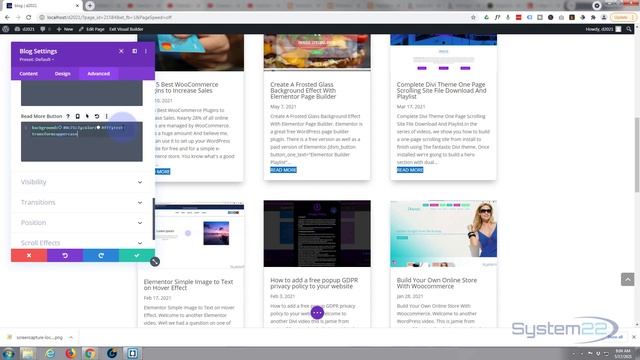640x360 pixels.
Task: Expand the Transitions section
Action: pyautogui.click(x=82, y=202)
